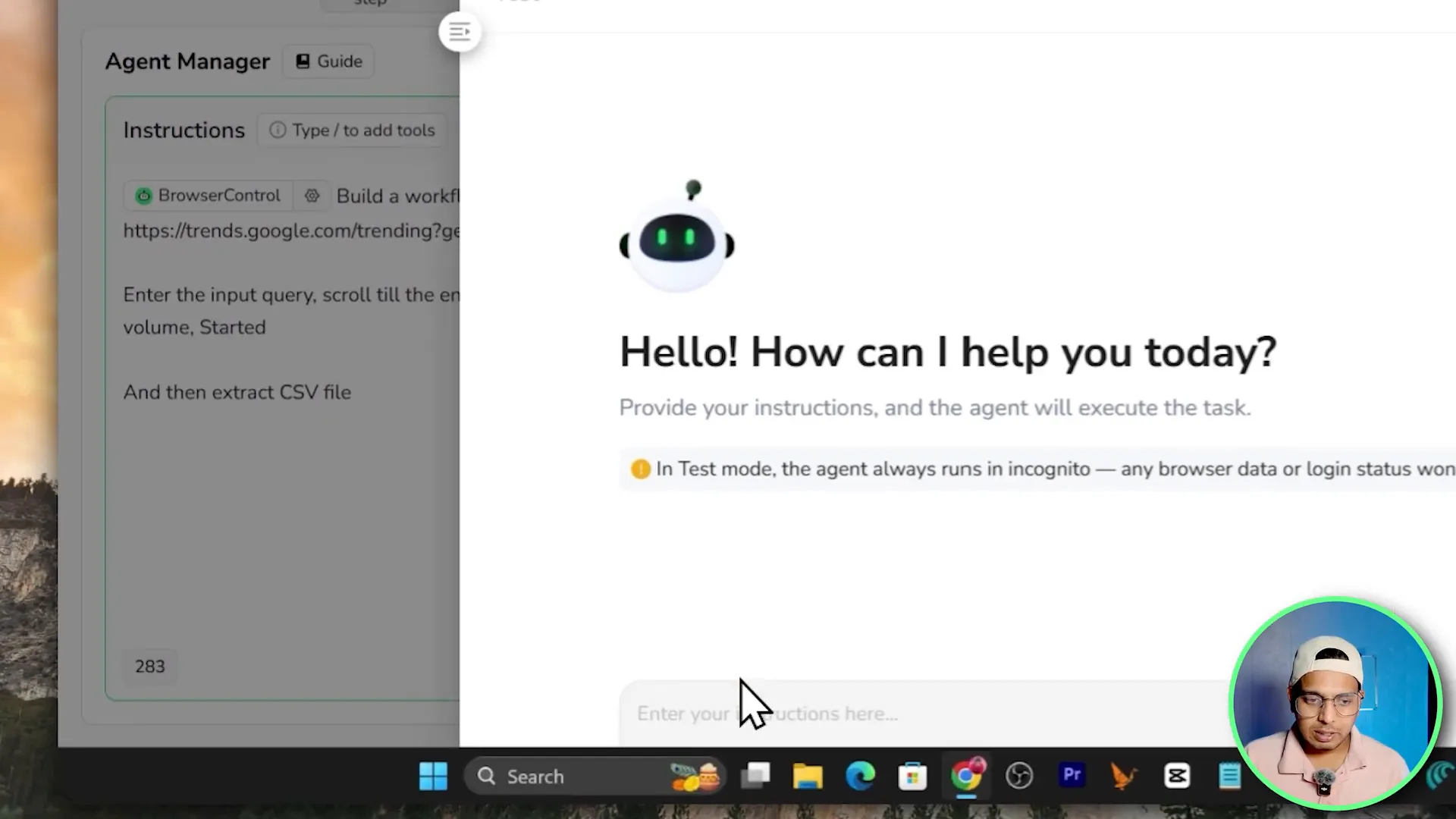Select the 'step' tab at the top
This screenshot has width=1456, height=819.
(x=370, y=5)
